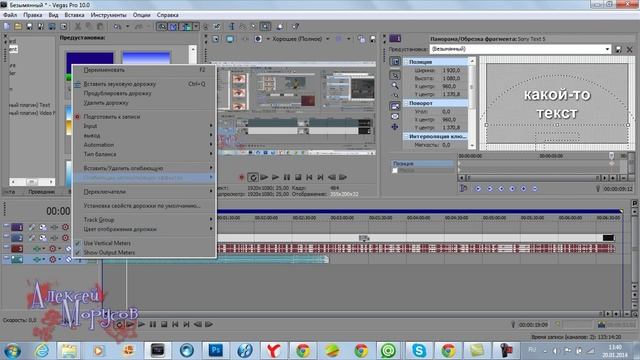Toggle the lock aspect ratio button in pan/crop
The height and width of the screenshot is (360, 640).
pos(395,106)
